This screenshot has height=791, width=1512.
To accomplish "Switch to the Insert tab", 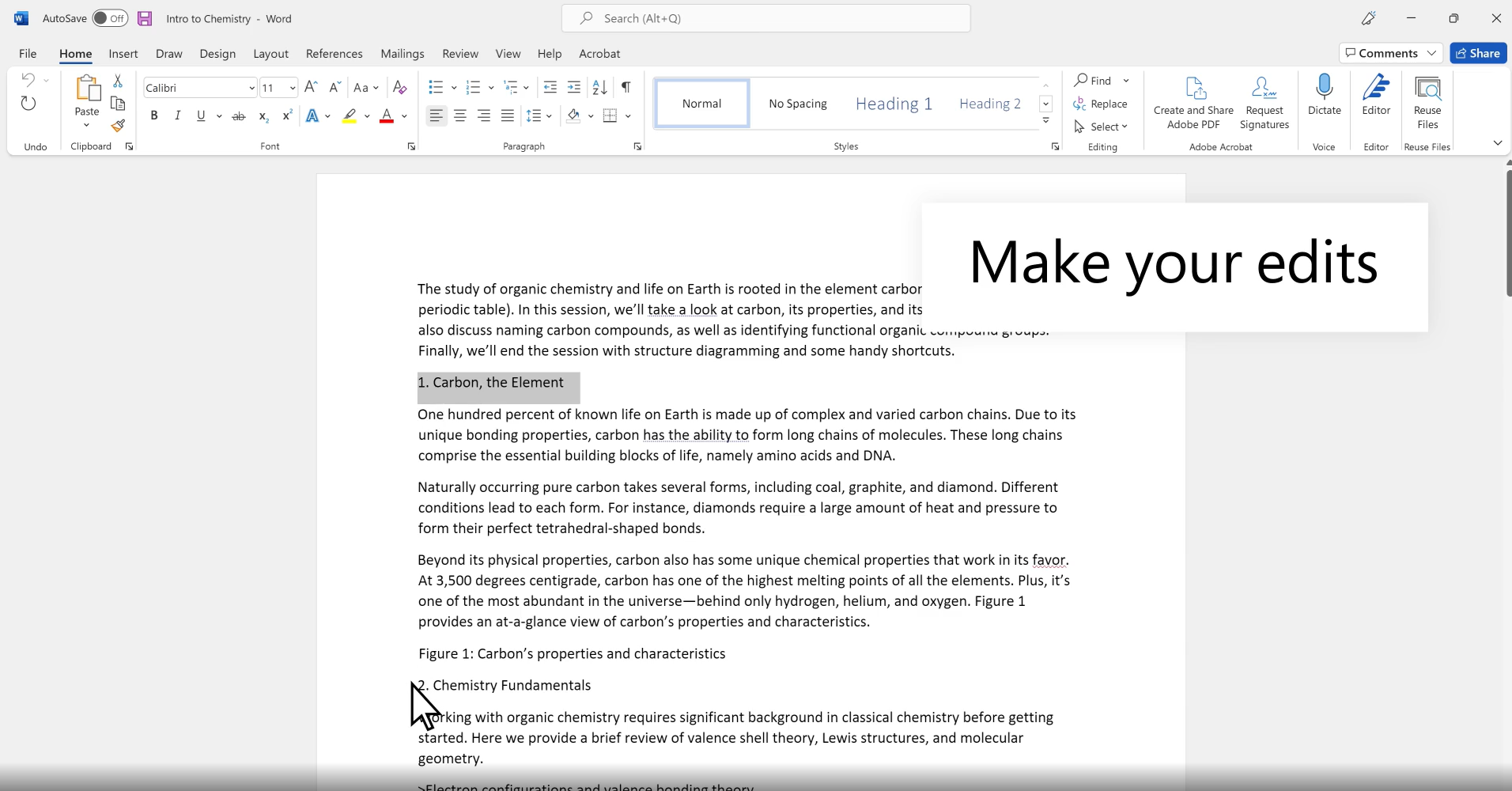I will pyautogui.click(x=123, y=54).
